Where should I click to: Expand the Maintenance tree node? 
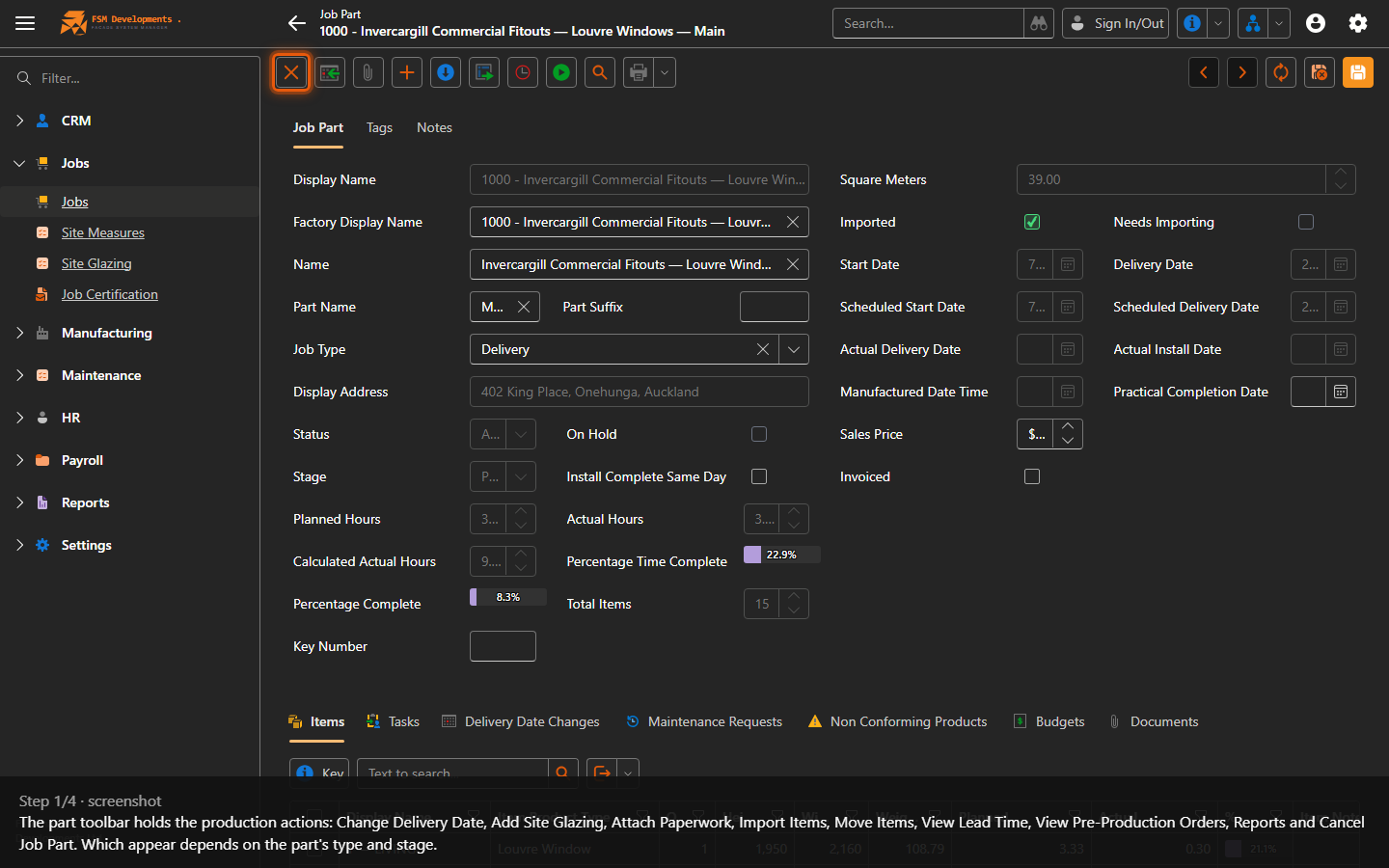(x=19, y=375)
